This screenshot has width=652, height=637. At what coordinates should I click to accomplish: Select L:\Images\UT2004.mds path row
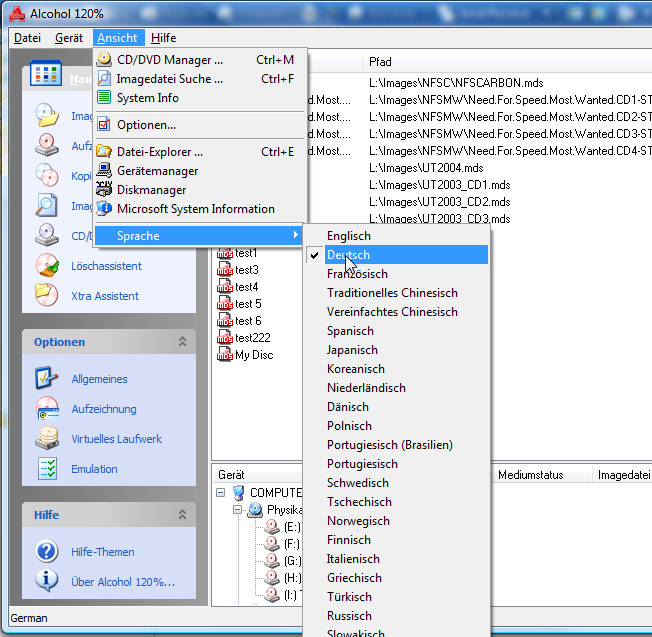[x=426, y=168]
